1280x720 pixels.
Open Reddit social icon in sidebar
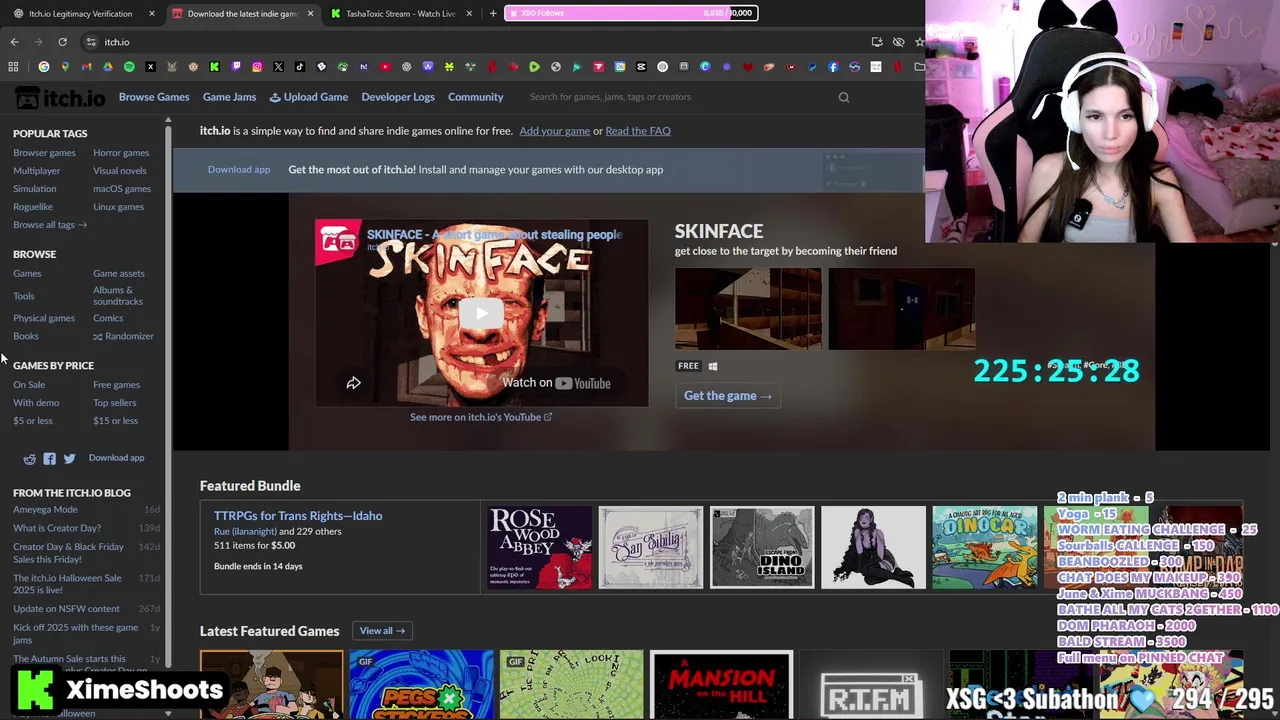click(29, 458)
